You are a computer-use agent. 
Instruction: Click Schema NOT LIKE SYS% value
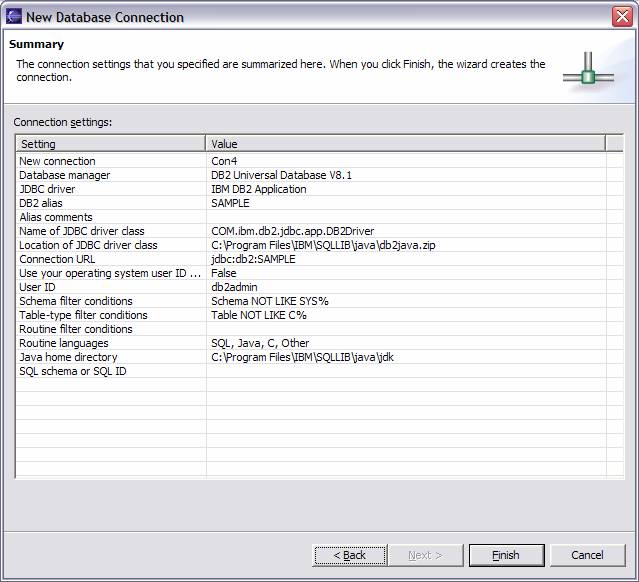[x=270, y=301]
